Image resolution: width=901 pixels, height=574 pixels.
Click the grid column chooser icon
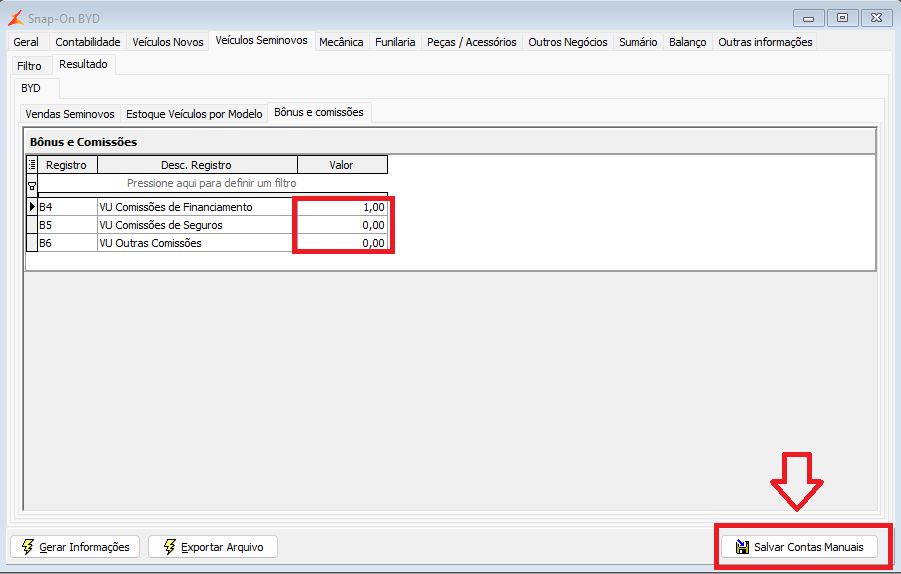(32, 164)
